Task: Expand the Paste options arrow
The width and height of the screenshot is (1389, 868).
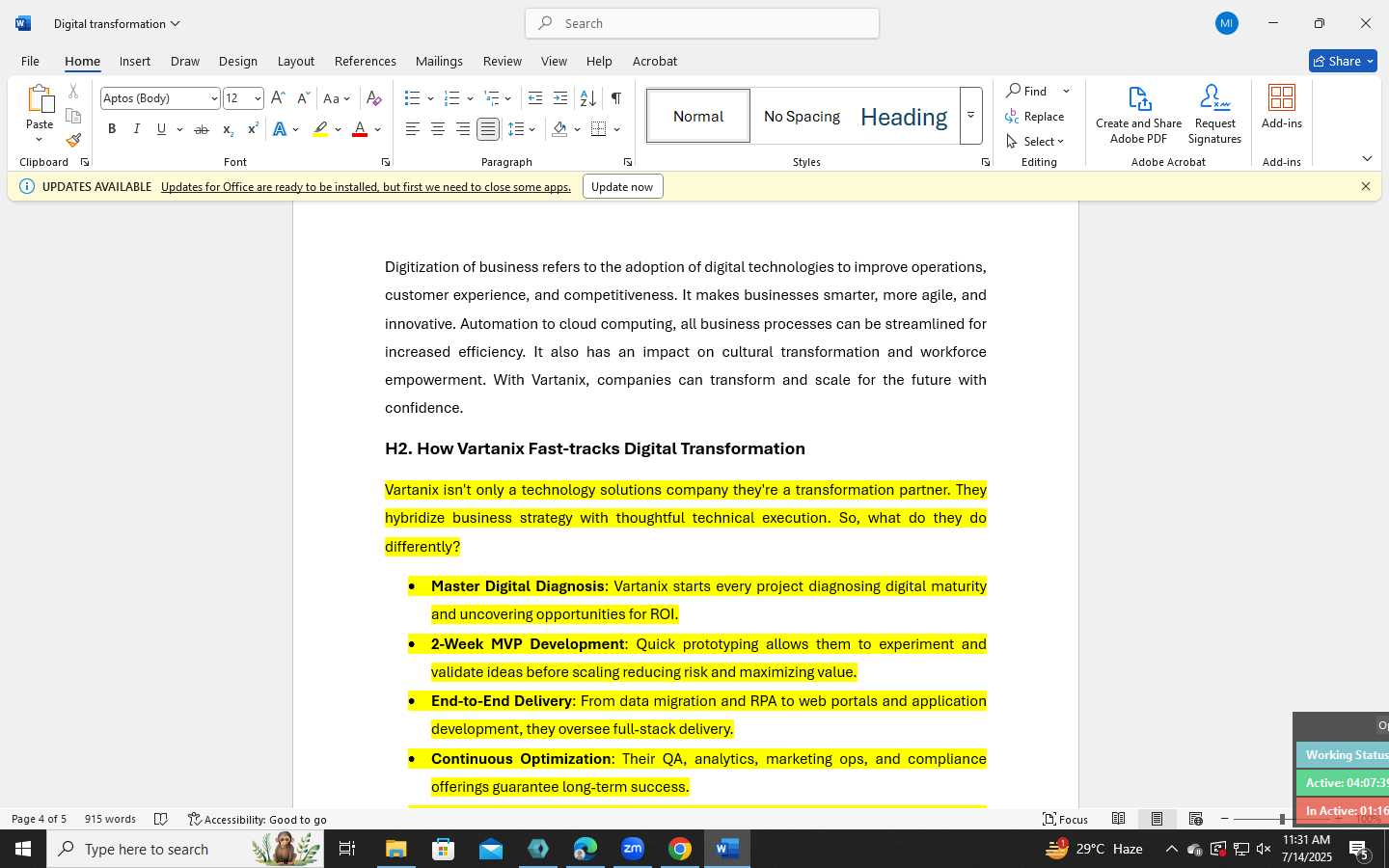Action: coord(40,140)
